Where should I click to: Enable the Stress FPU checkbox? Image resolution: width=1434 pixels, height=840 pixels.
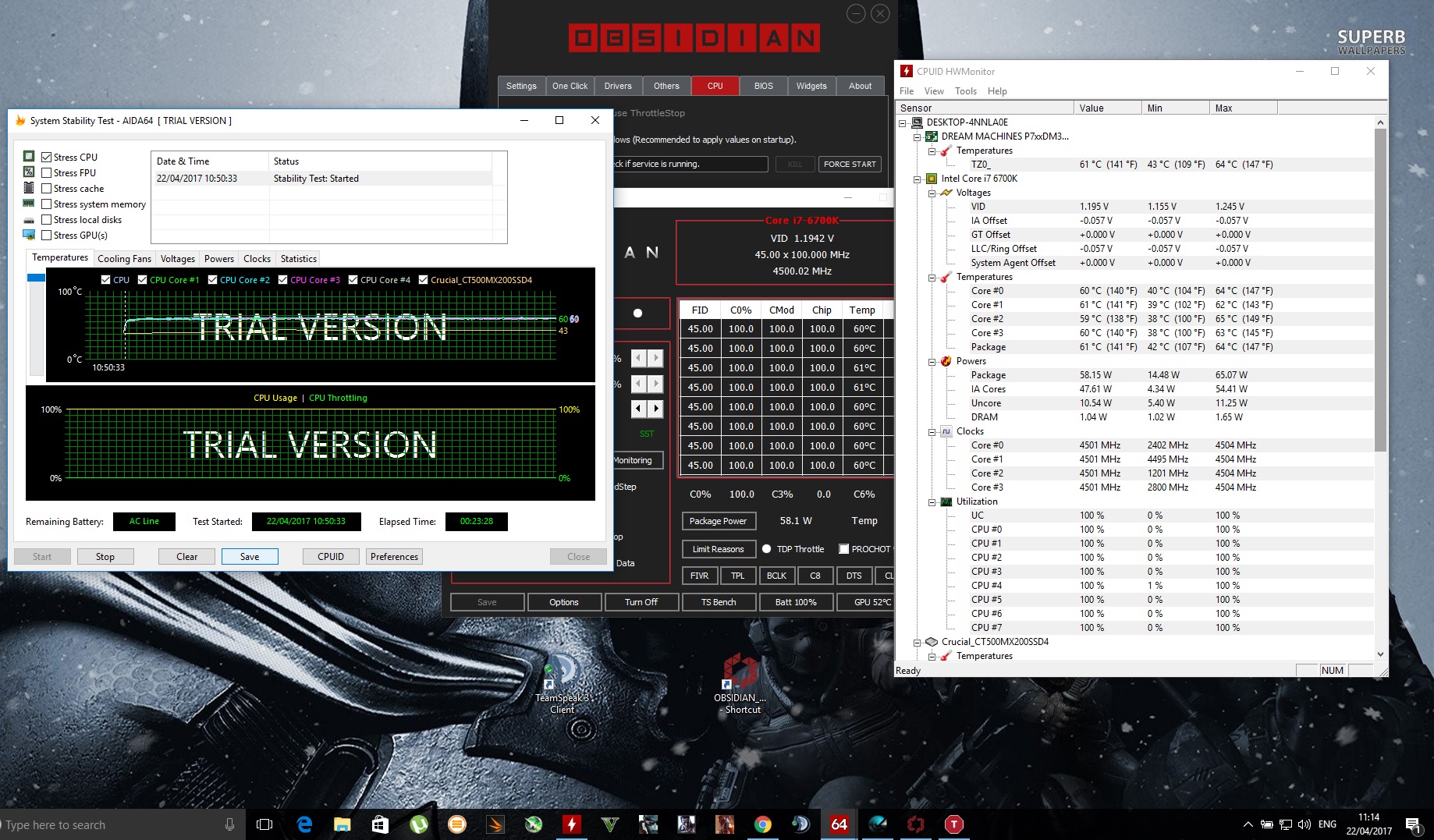(47, 172)
